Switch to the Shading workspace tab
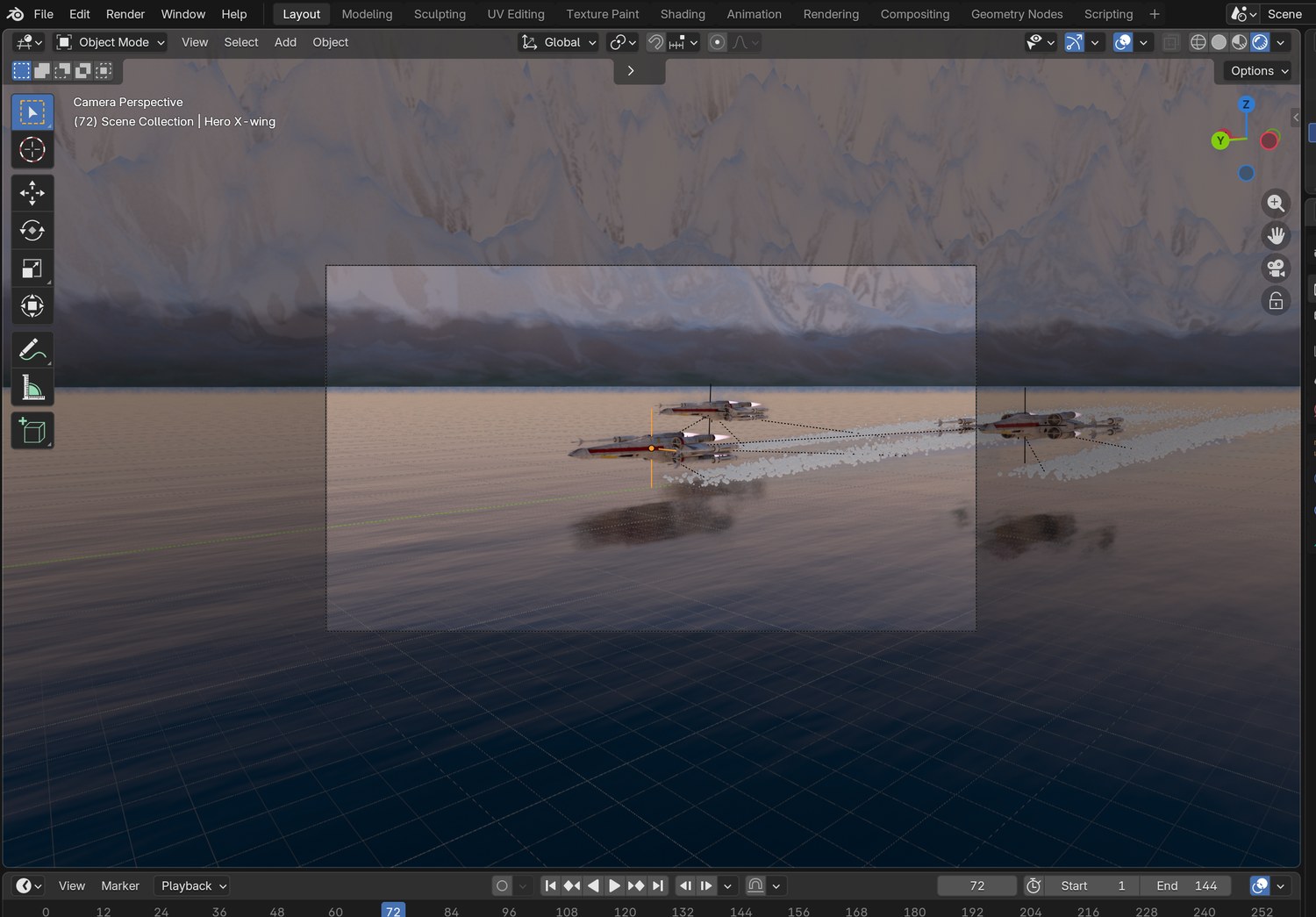This screenshot has width=1316, height=917. coord(683,14)
